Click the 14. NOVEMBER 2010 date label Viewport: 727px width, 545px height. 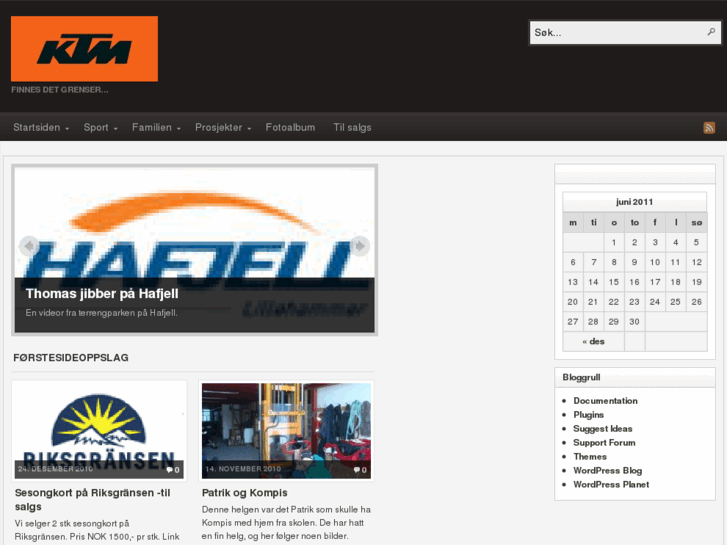pyautogui.click(x=243, y=469)
